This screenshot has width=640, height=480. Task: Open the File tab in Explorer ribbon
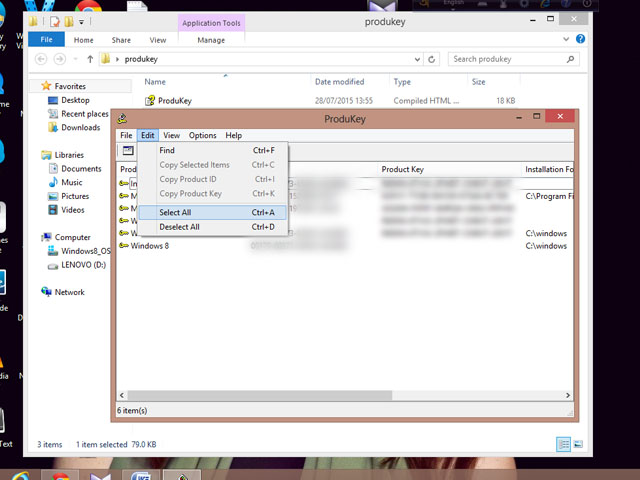(46, 40)
